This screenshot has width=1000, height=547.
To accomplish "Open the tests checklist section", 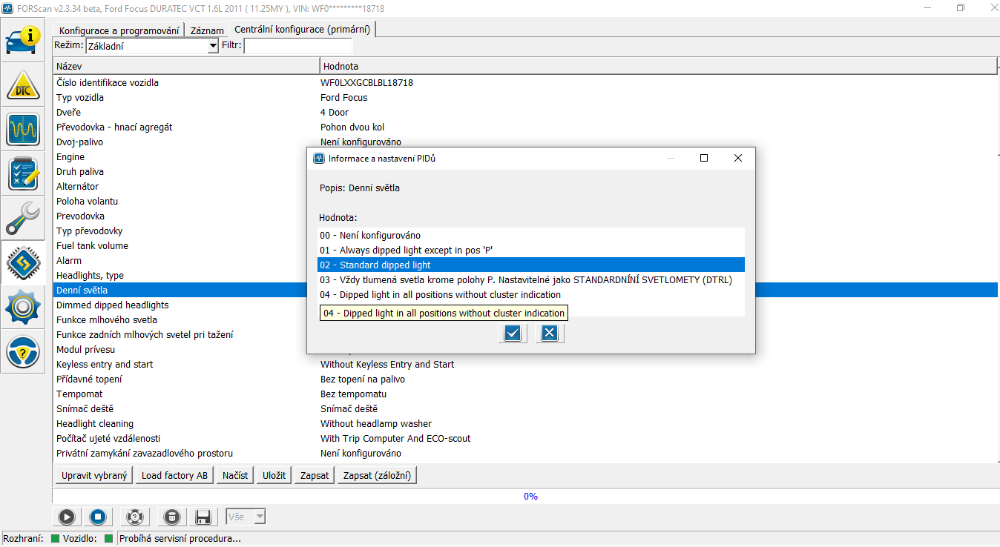I will click(22, 175).
